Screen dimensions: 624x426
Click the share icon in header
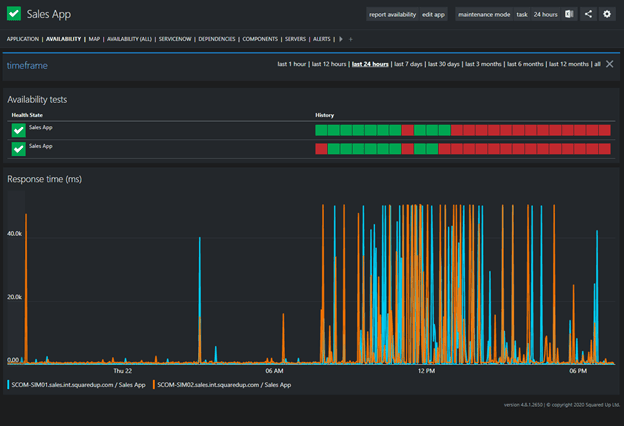pyautogui.click(x=588, y=15)
